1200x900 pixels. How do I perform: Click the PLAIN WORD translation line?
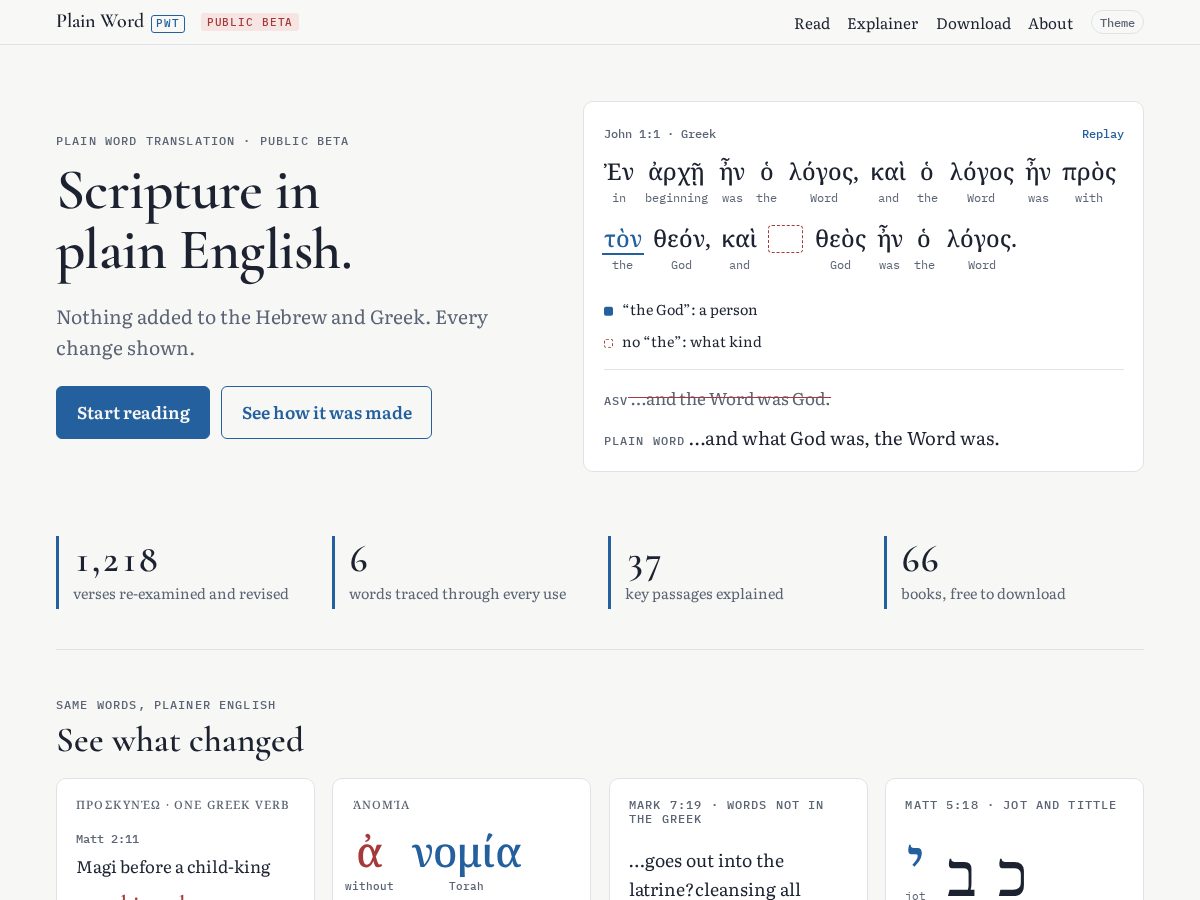coord(802,438)
